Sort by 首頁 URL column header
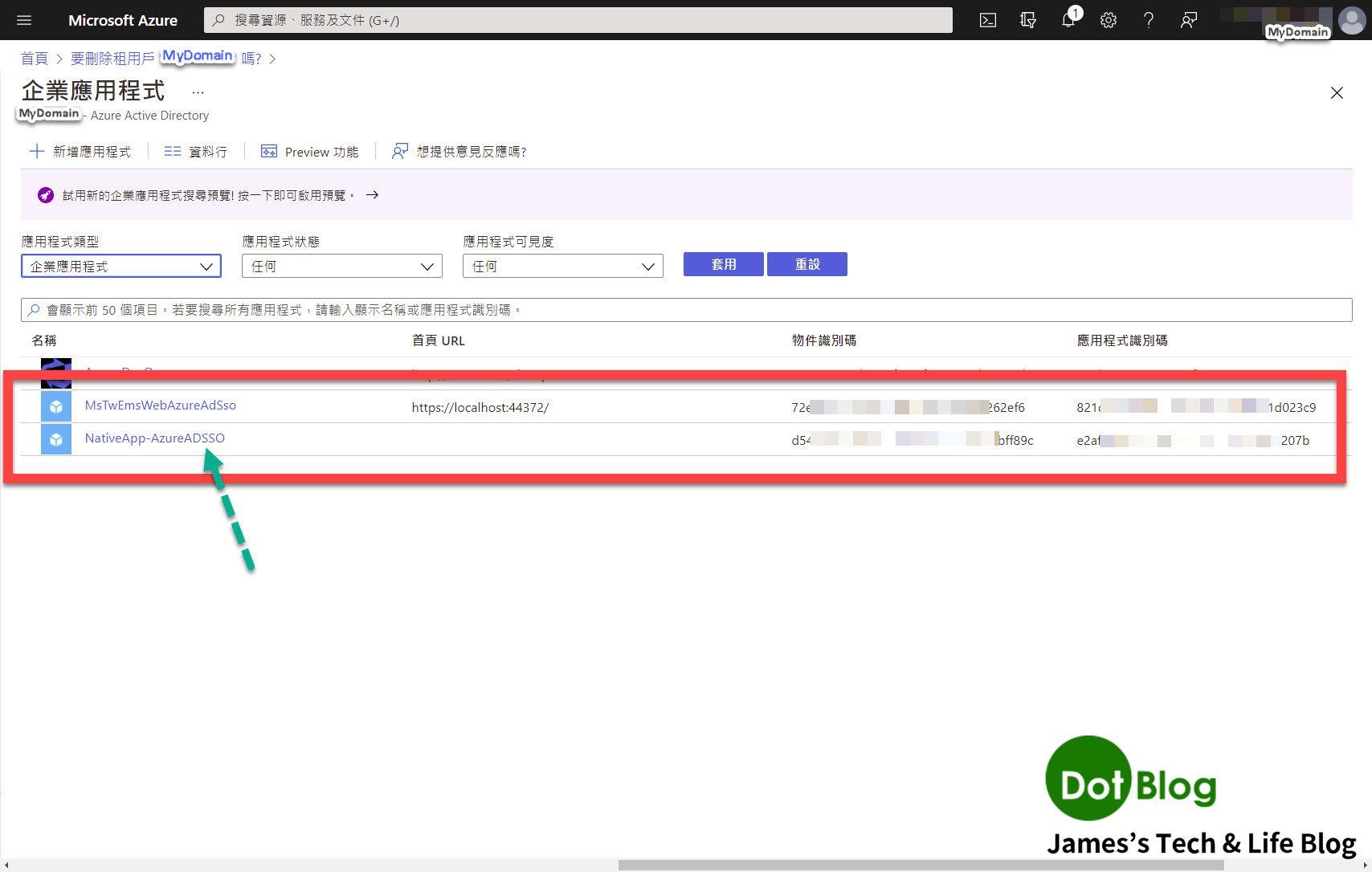This screenshot has width=1372, height=872. 439,340
